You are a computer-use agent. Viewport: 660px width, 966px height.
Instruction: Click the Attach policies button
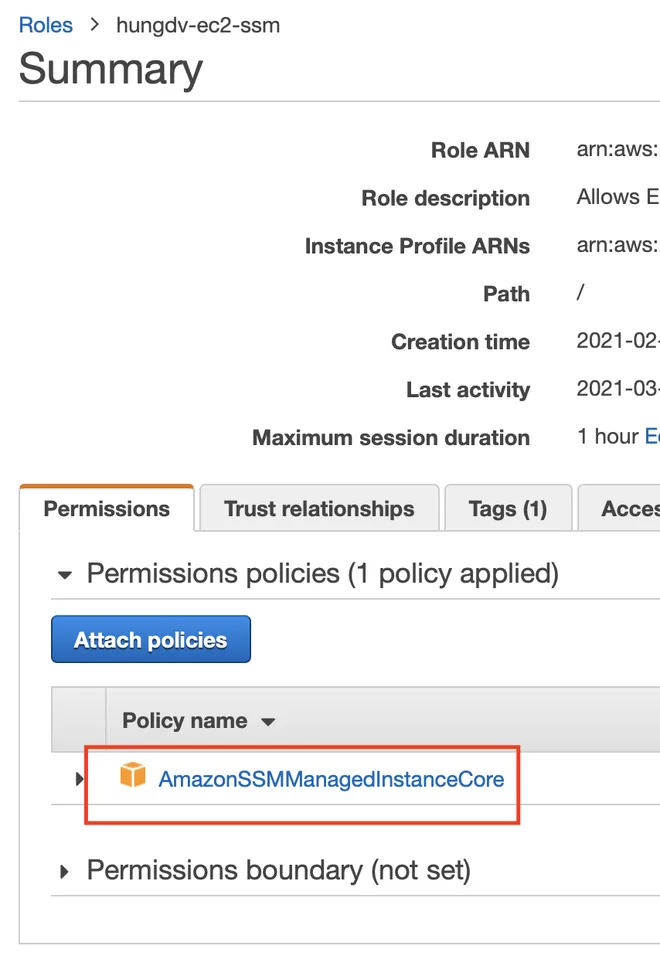pyautogui.click(x=151, y=639)
